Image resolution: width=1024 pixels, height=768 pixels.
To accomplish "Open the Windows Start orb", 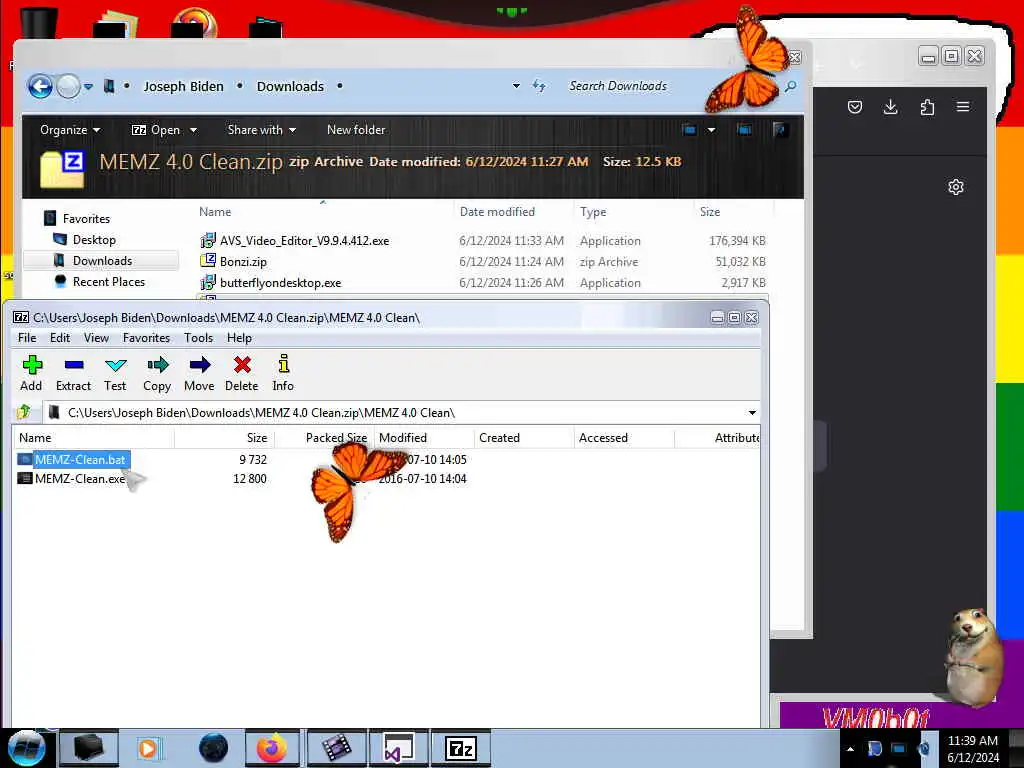I will (26, 748).
